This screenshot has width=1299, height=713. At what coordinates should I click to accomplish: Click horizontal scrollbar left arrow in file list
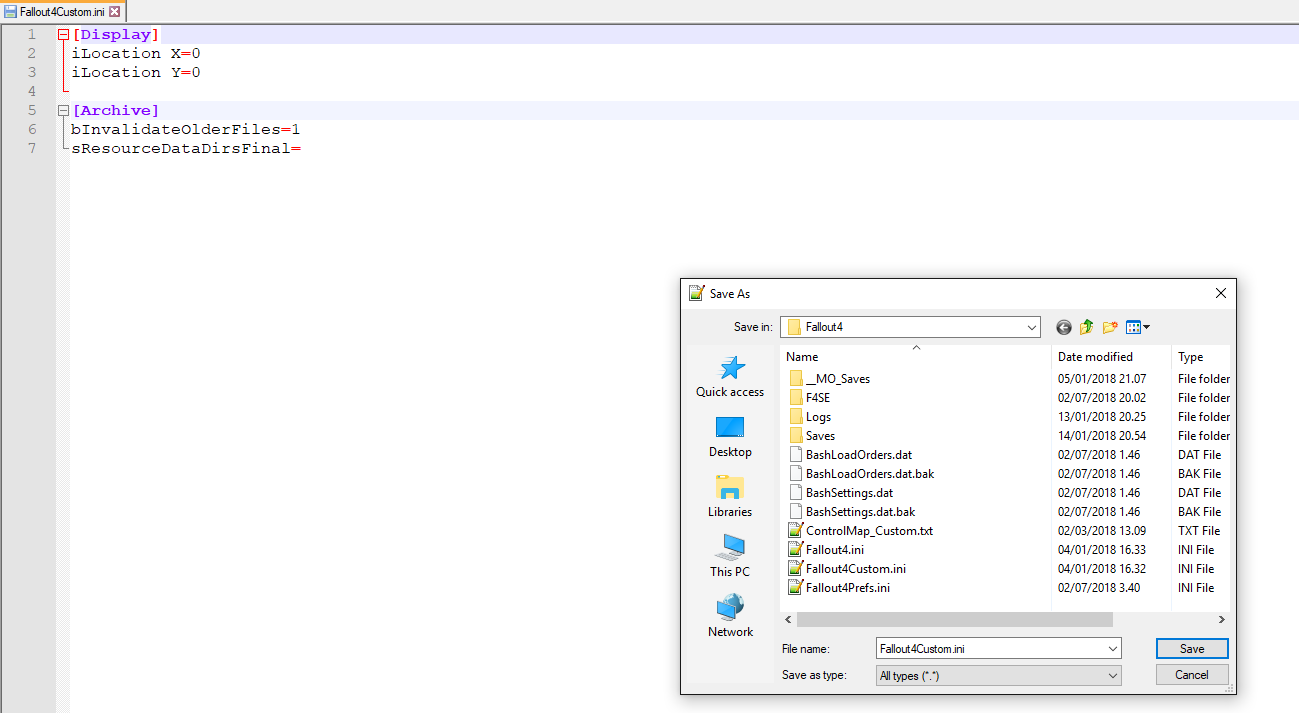pyautogui.click(x=788, y=620)
